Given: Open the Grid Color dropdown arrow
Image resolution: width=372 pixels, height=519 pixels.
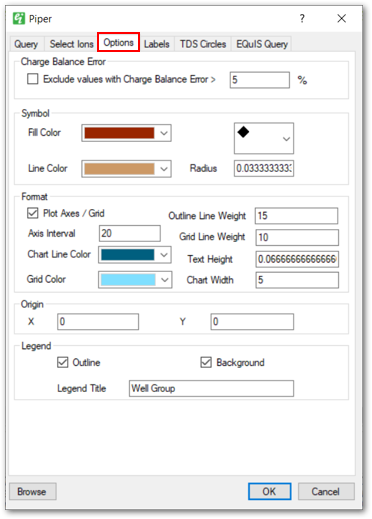Looking at the screenshot, I should click(x=164, y=280).
